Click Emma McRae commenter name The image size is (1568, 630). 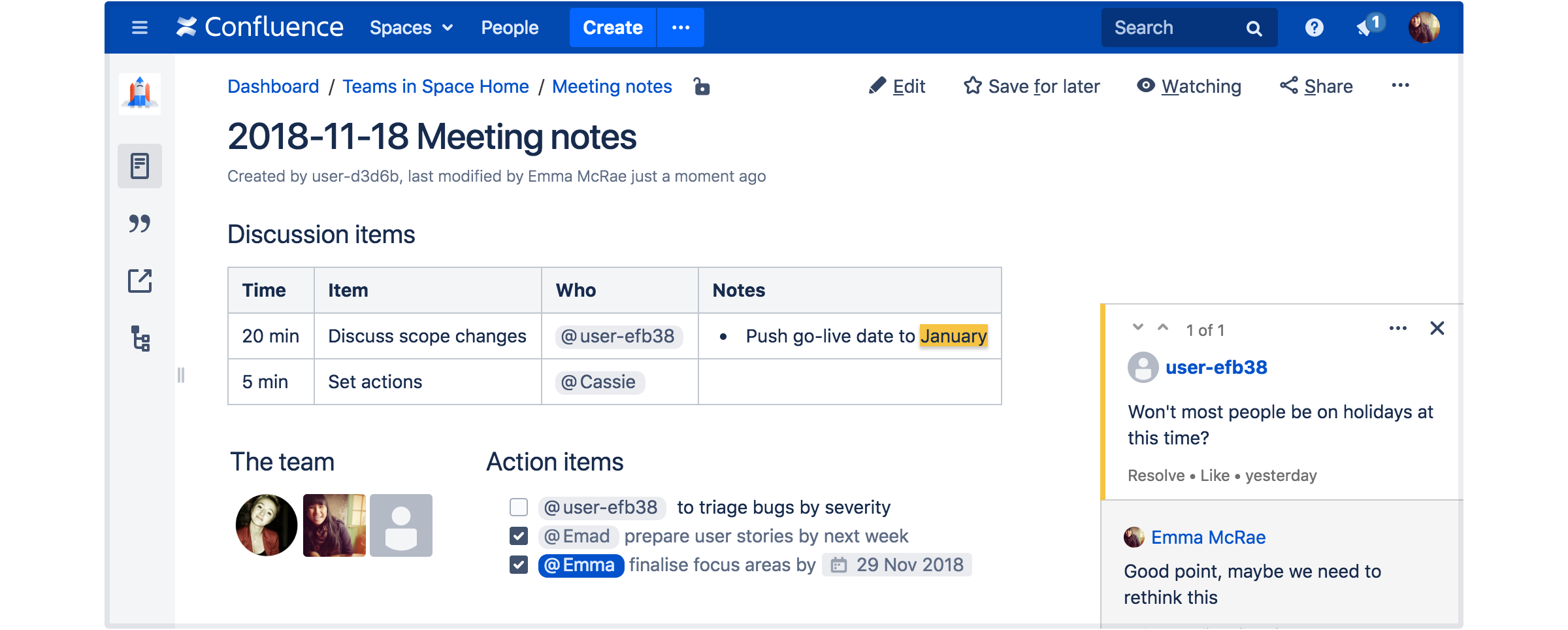pyautogui.click(x=1208, y=537)
